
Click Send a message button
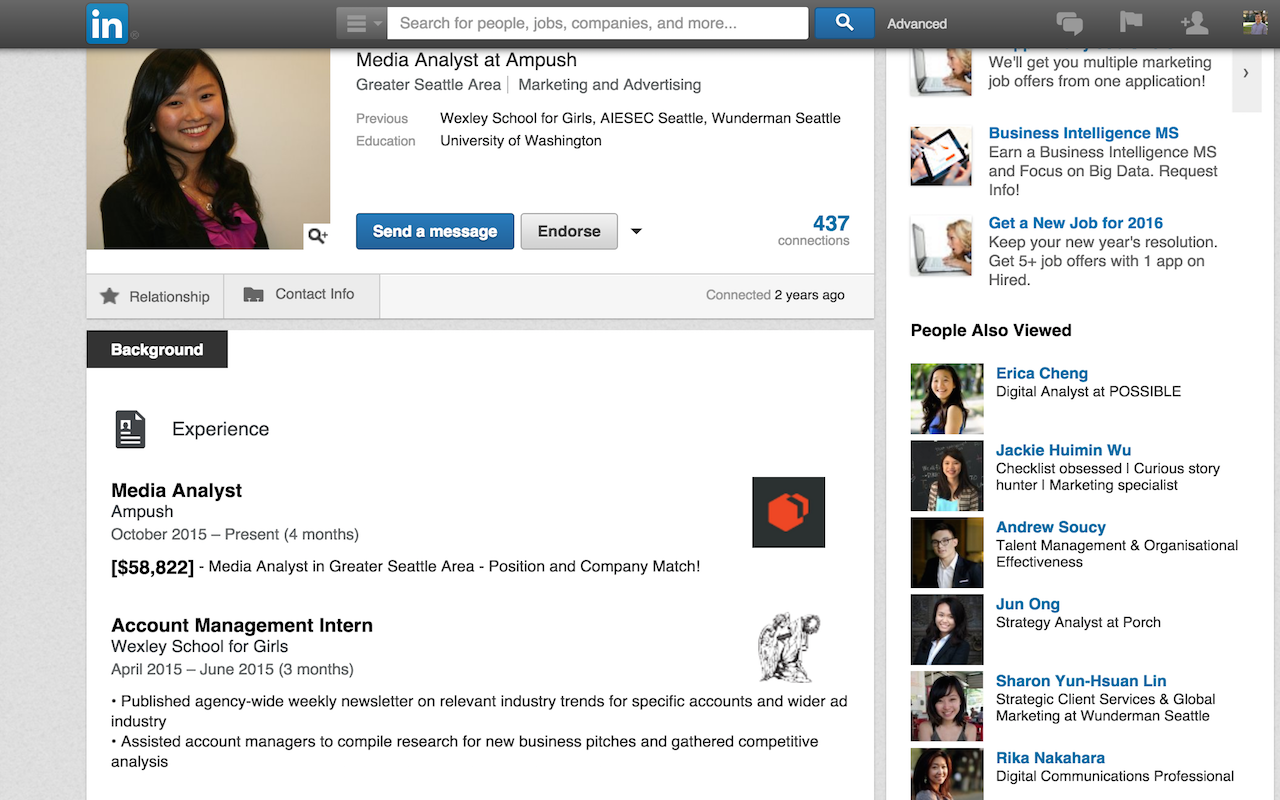pyautogui.click(x=435, y=231)
